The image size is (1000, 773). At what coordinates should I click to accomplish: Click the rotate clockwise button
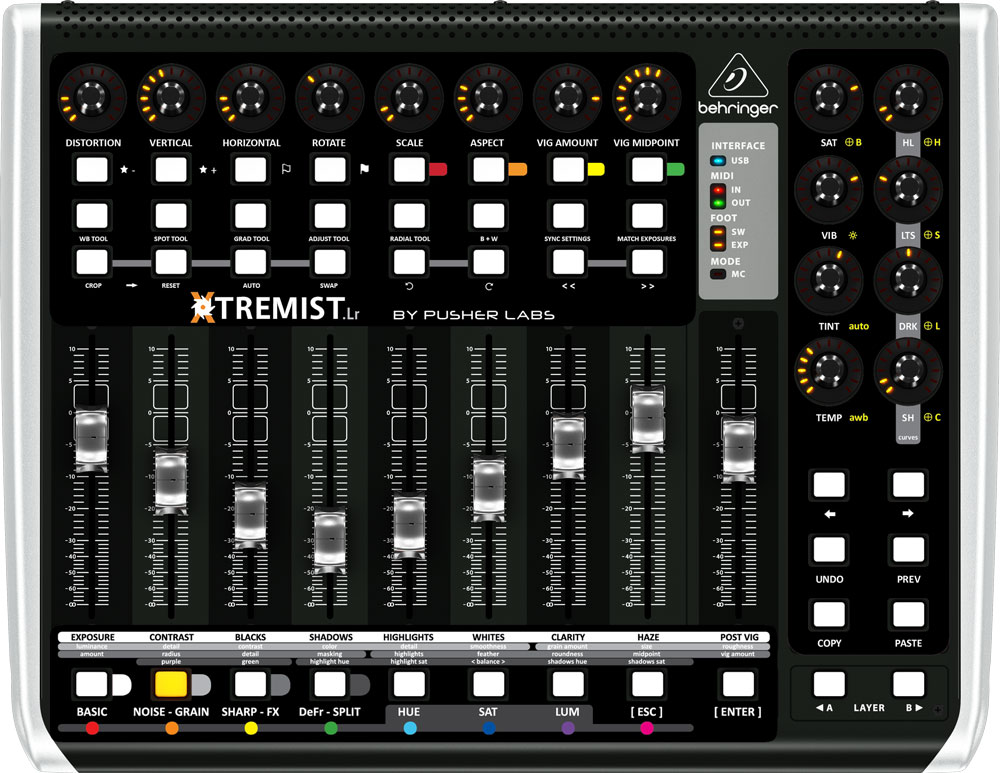(x=489, y=262)
